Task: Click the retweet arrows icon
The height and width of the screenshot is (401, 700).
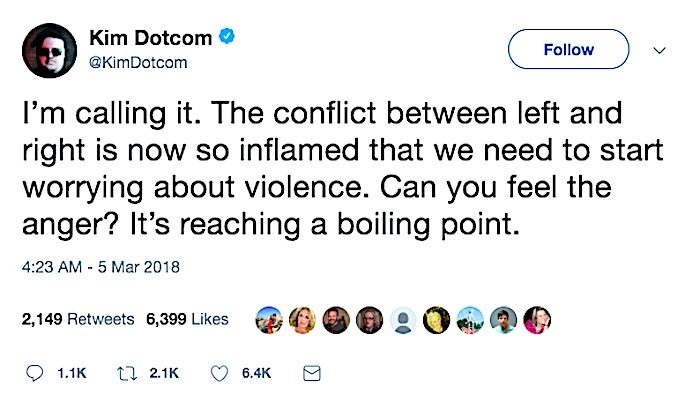Action: pyautogui.click(x=127, y=373)
